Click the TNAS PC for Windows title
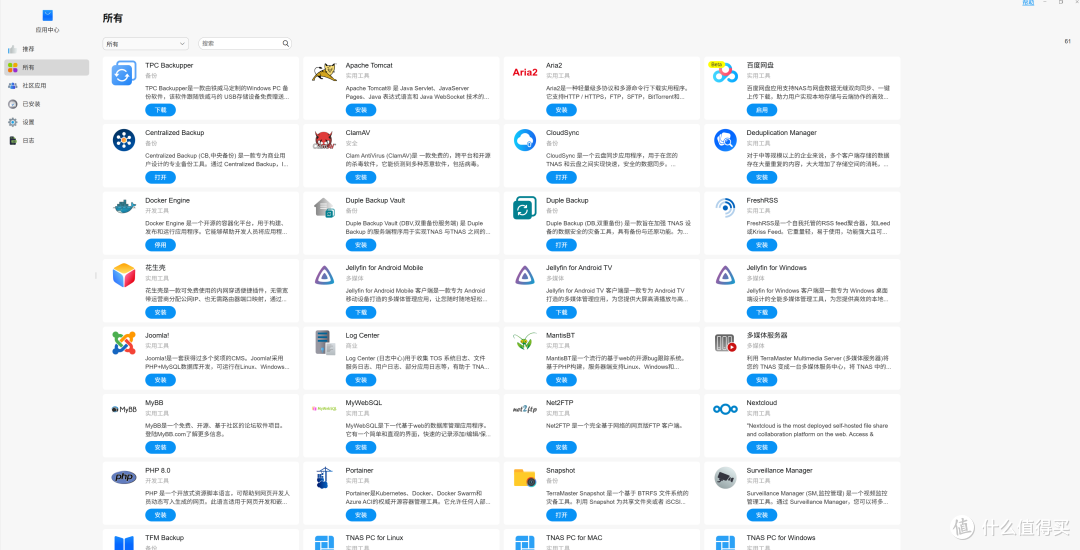1080x550 pixels. pyautogui.click(x=781, y=538)
